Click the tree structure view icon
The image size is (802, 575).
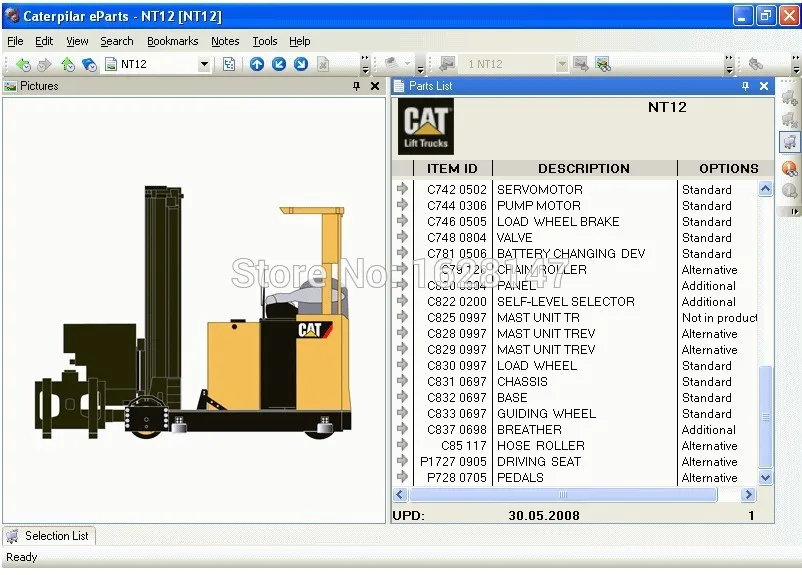229,64
